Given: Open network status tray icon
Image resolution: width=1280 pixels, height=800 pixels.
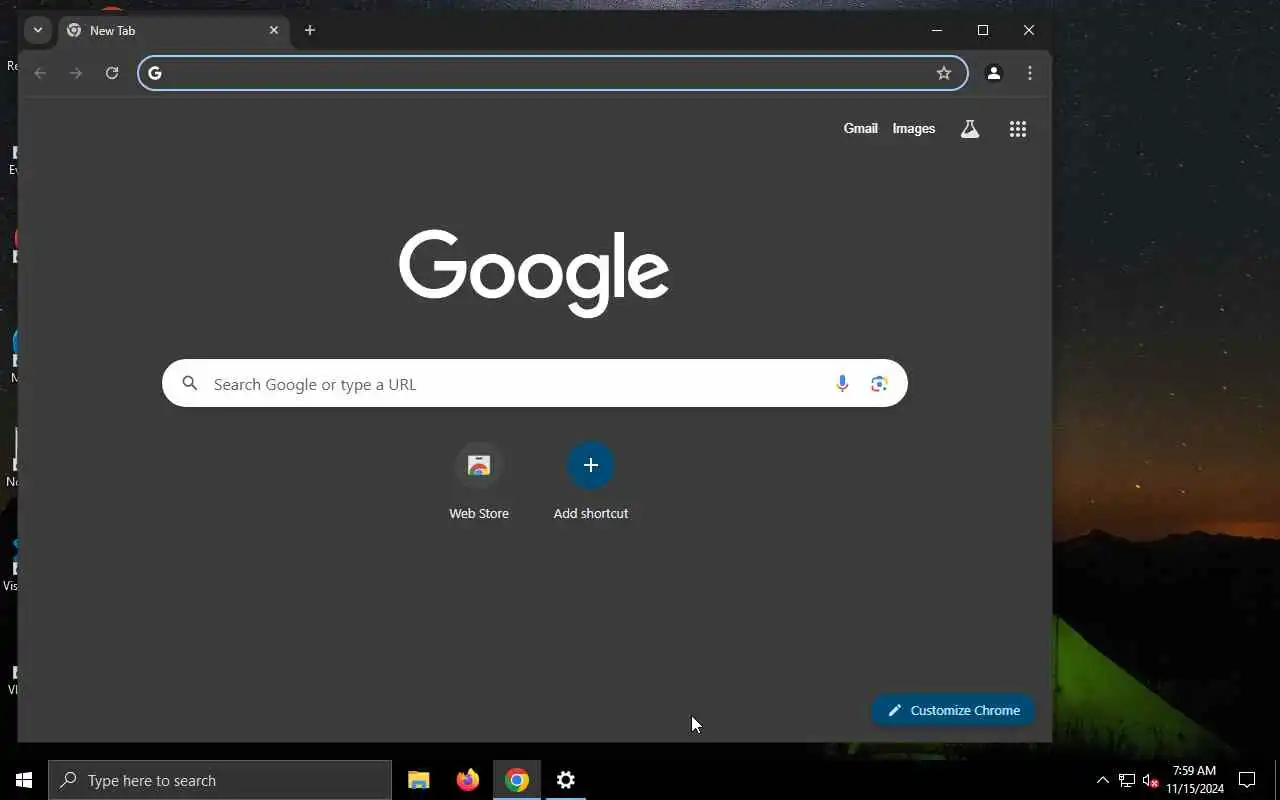Looking at the screenshot, I should click(1127, 780).
